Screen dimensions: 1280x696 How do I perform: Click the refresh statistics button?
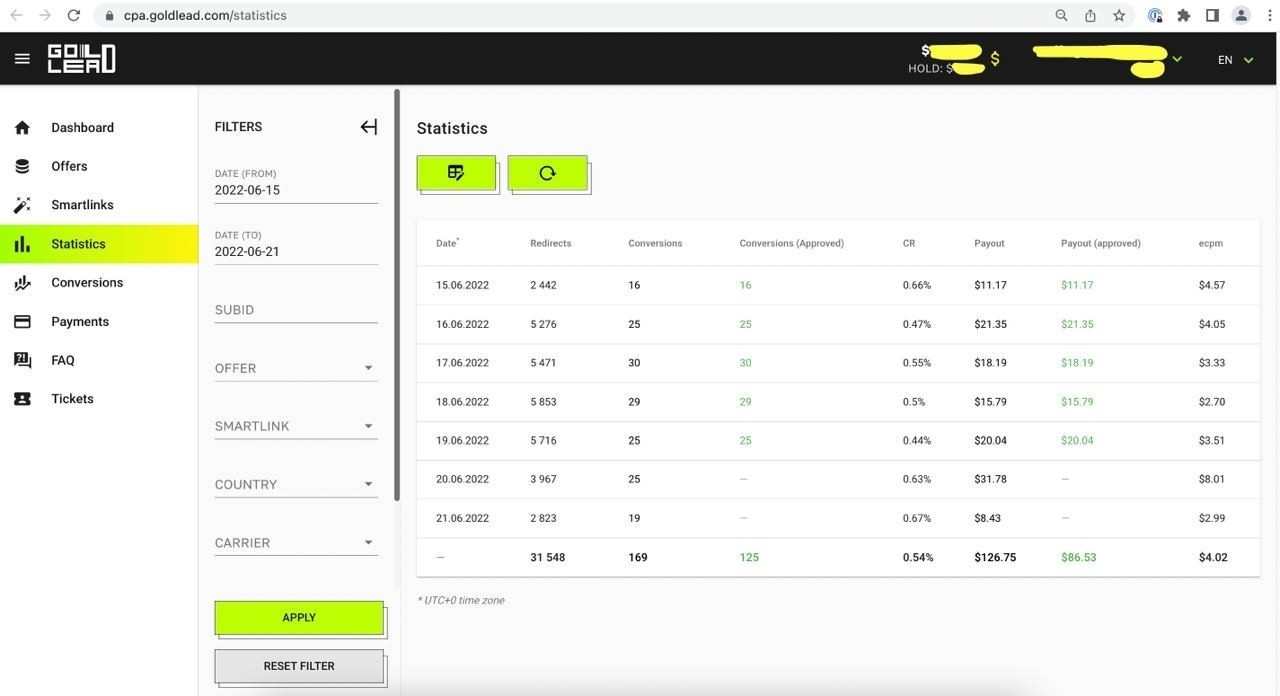pyautogui.click(x=547, y=173)
